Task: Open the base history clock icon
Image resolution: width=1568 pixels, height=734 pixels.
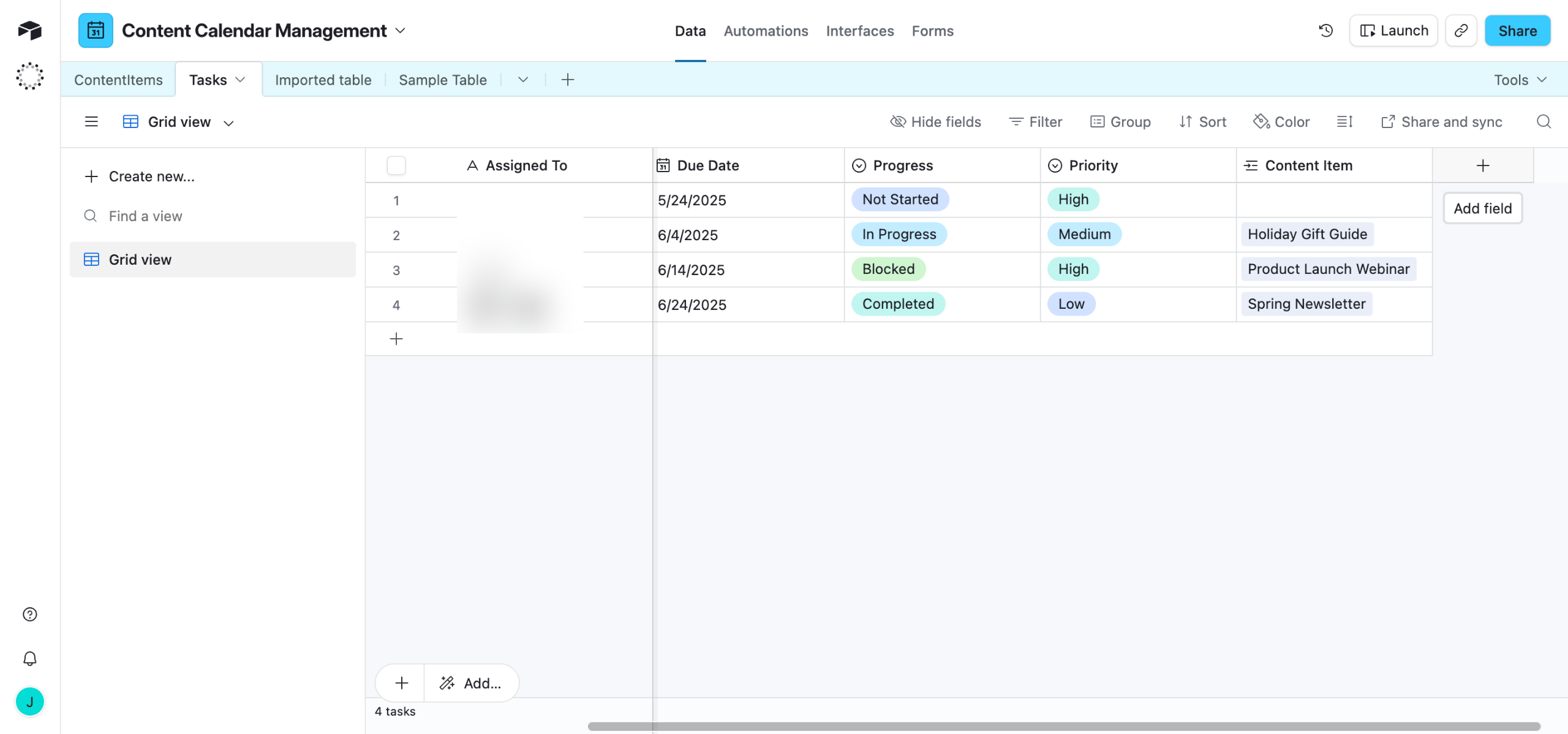Action: 1325,31
